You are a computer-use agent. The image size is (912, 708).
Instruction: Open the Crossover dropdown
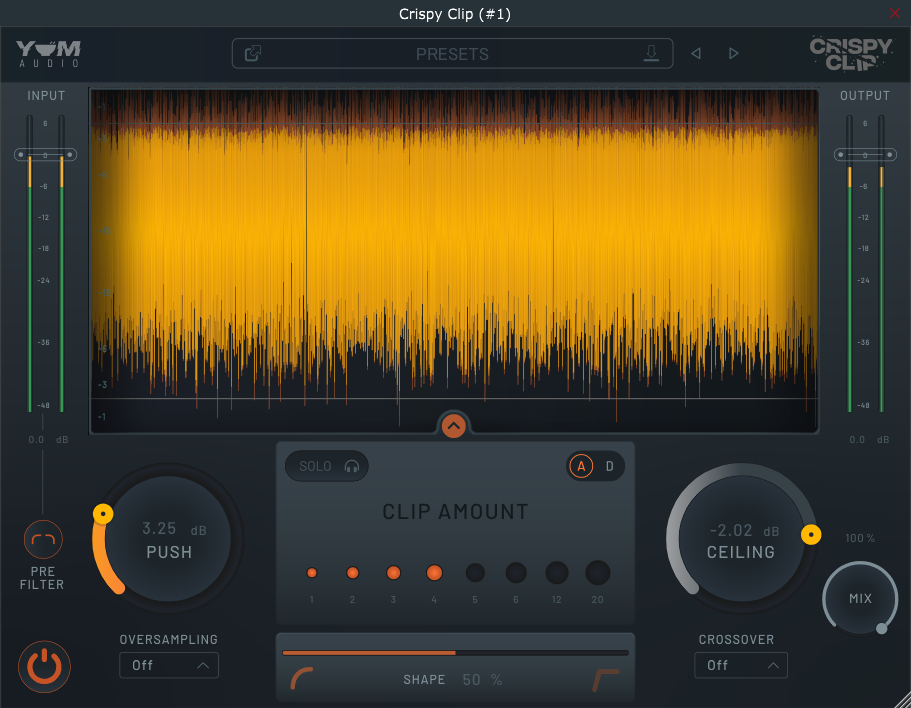tap(740, 665)
